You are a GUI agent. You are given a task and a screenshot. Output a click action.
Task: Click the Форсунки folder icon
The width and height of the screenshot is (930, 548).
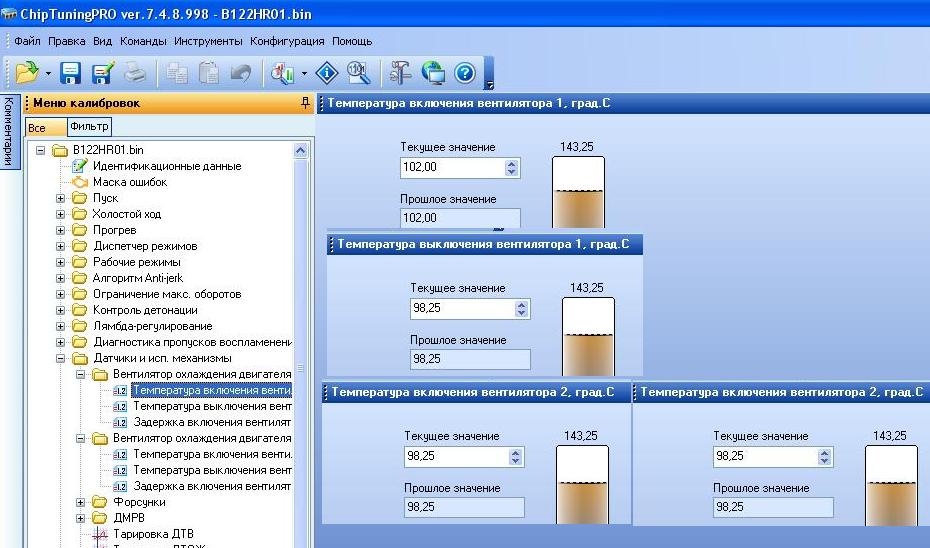point(100,502)
